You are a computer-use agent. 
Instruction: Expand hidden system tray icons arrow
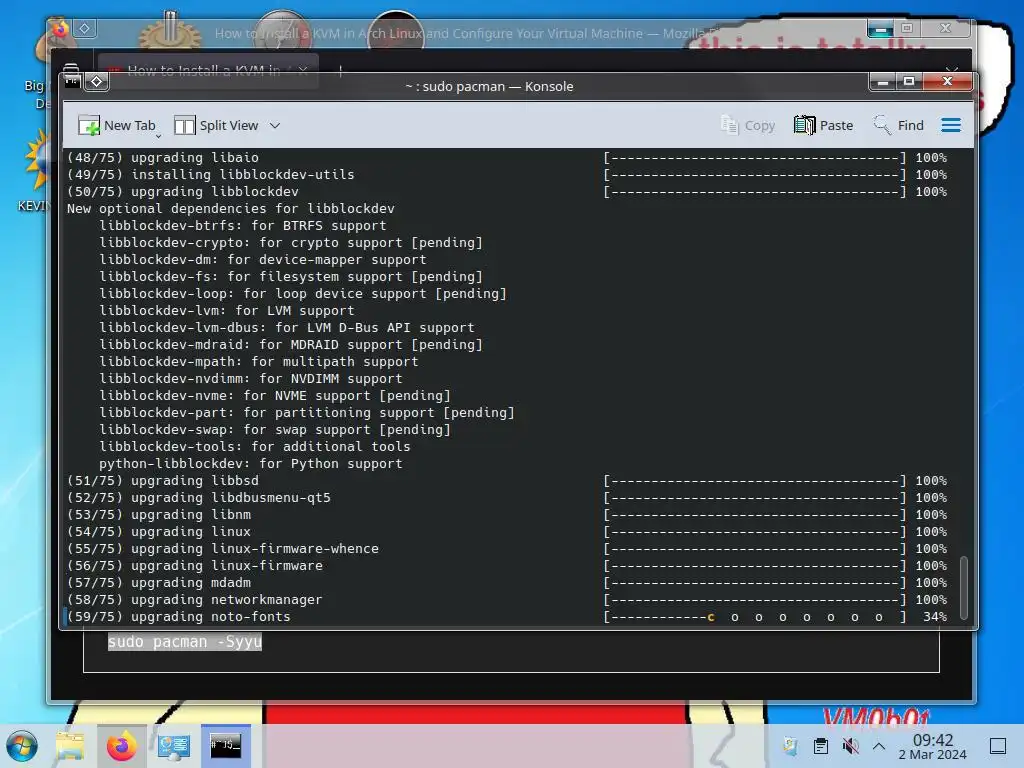point(879,746)
